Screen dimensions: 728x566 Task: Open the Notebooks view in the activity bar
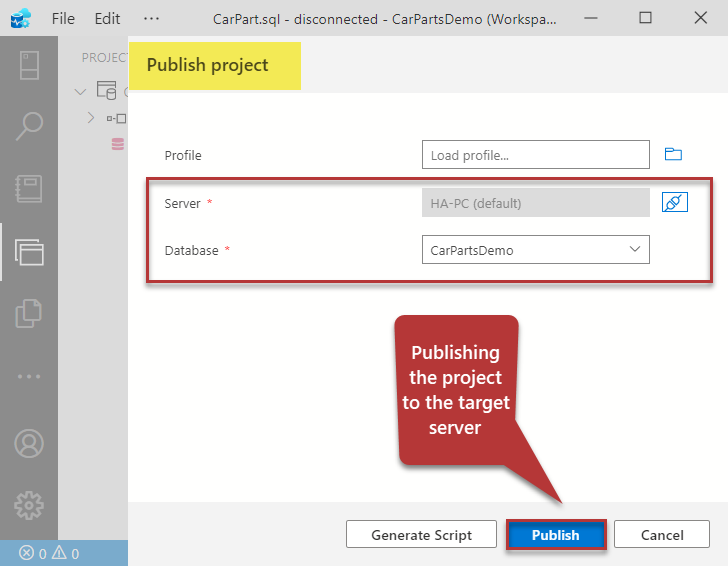click(29, 189)
